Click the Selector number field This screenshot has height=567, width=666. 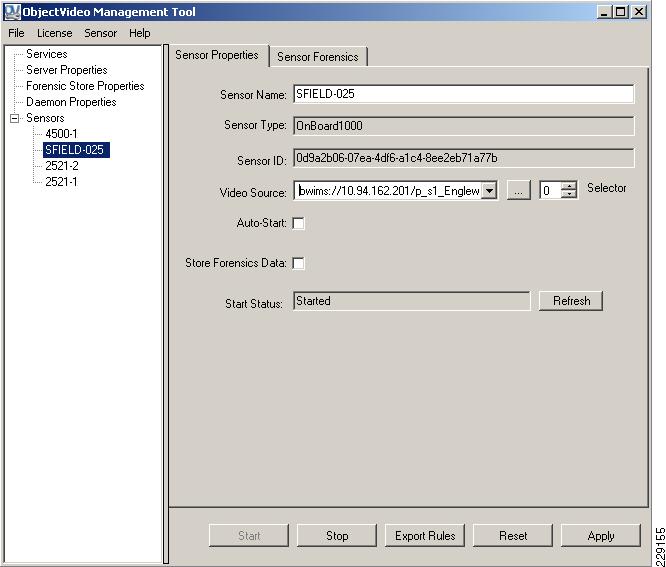(550, 191)
